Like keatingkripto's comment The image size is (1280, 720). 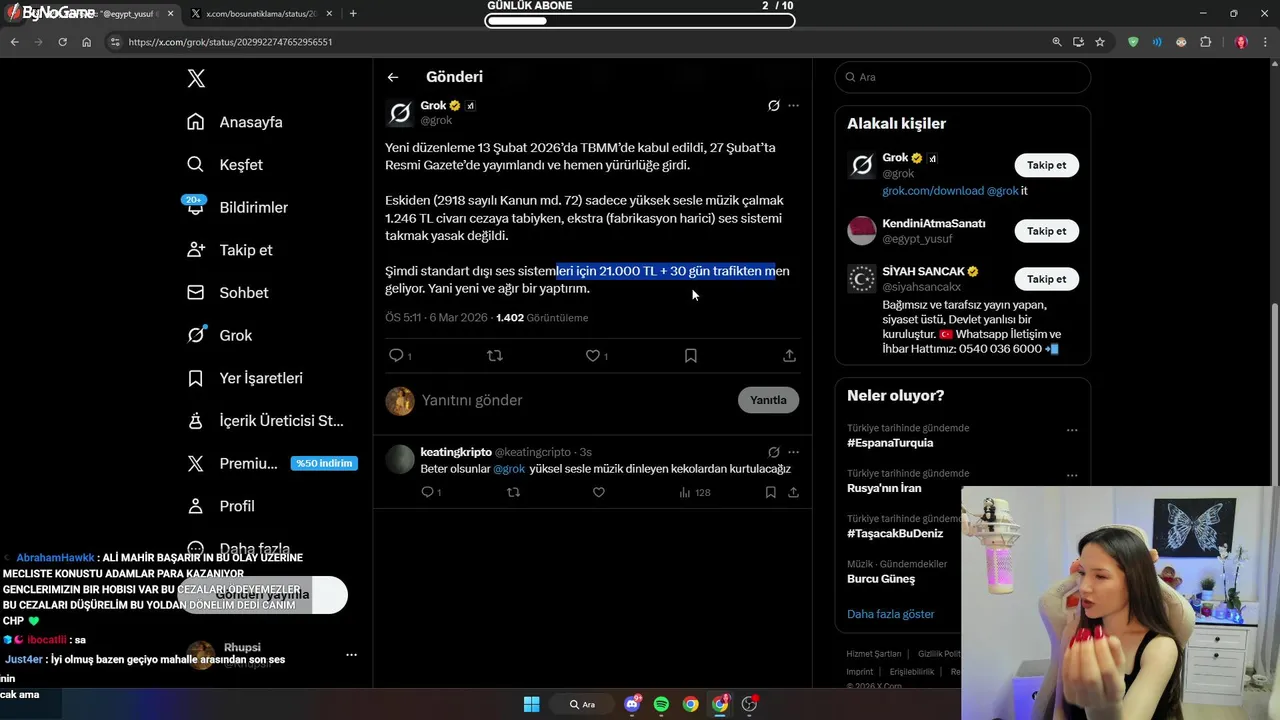tap(599, 492)
